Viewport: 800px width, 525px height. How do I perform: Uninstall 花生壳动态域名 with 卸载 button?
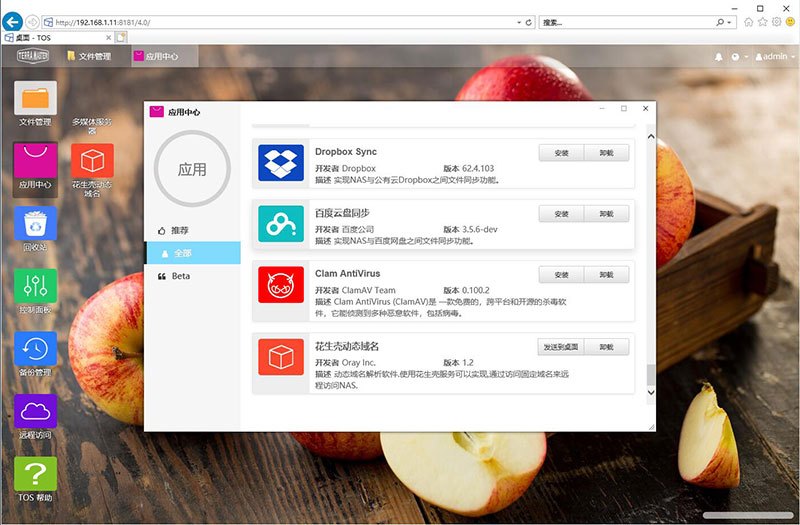606,347
